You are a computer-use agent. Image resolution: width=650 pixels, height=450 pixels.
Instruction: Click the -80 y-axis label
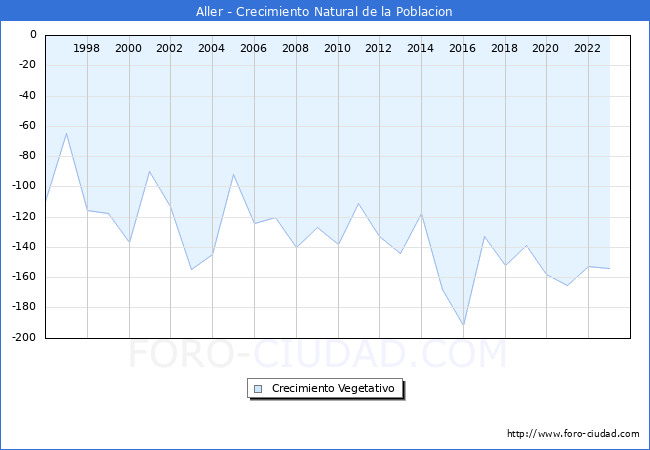click(27, 156)
